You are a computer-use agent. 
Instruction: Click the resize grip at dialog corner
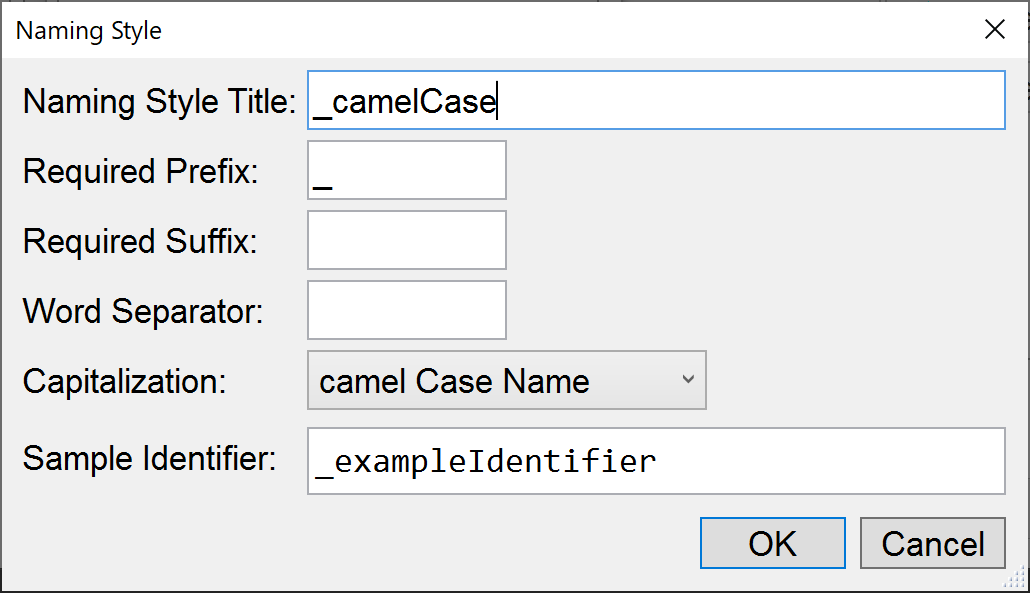[x=1016, y=578]
